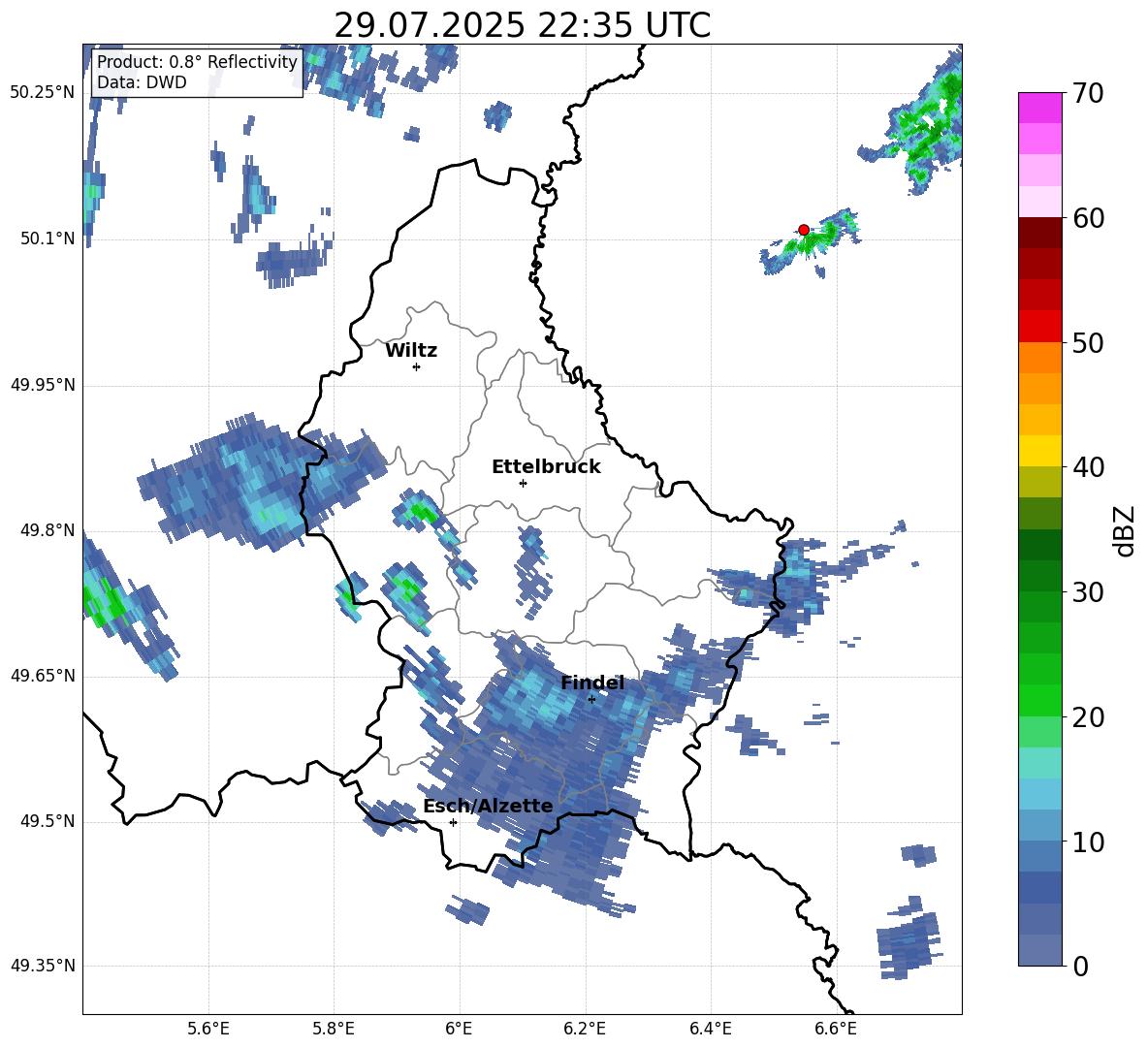The height and width of the screenshot is (1048, 1148).
Task: Click the 49.8°N latitude label
Action: (x=48, y=530)
